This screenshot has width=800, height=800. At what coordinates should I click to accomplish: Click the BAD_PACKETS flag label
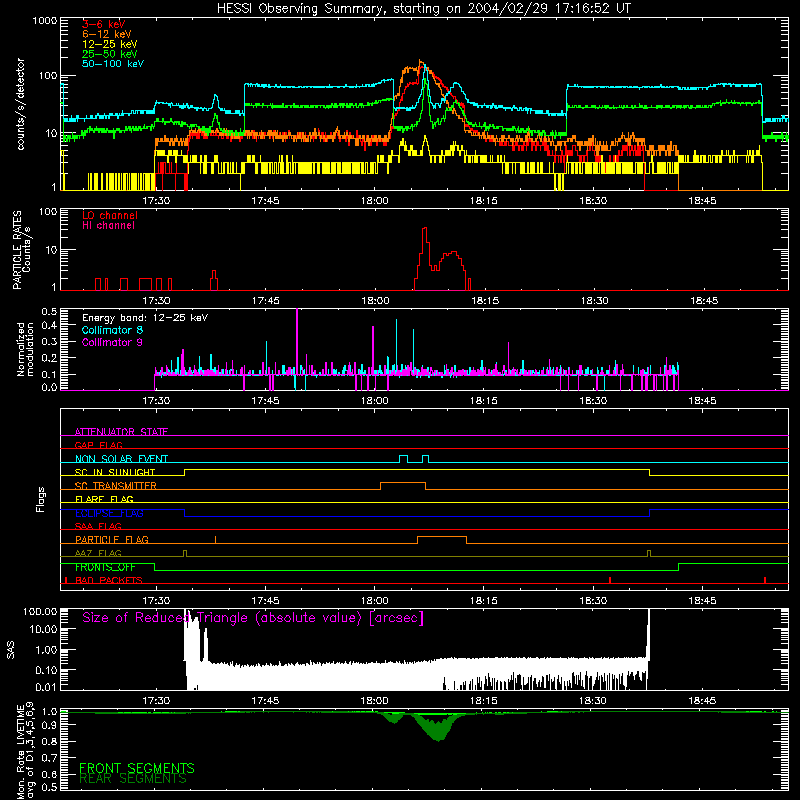click(109, 580)
